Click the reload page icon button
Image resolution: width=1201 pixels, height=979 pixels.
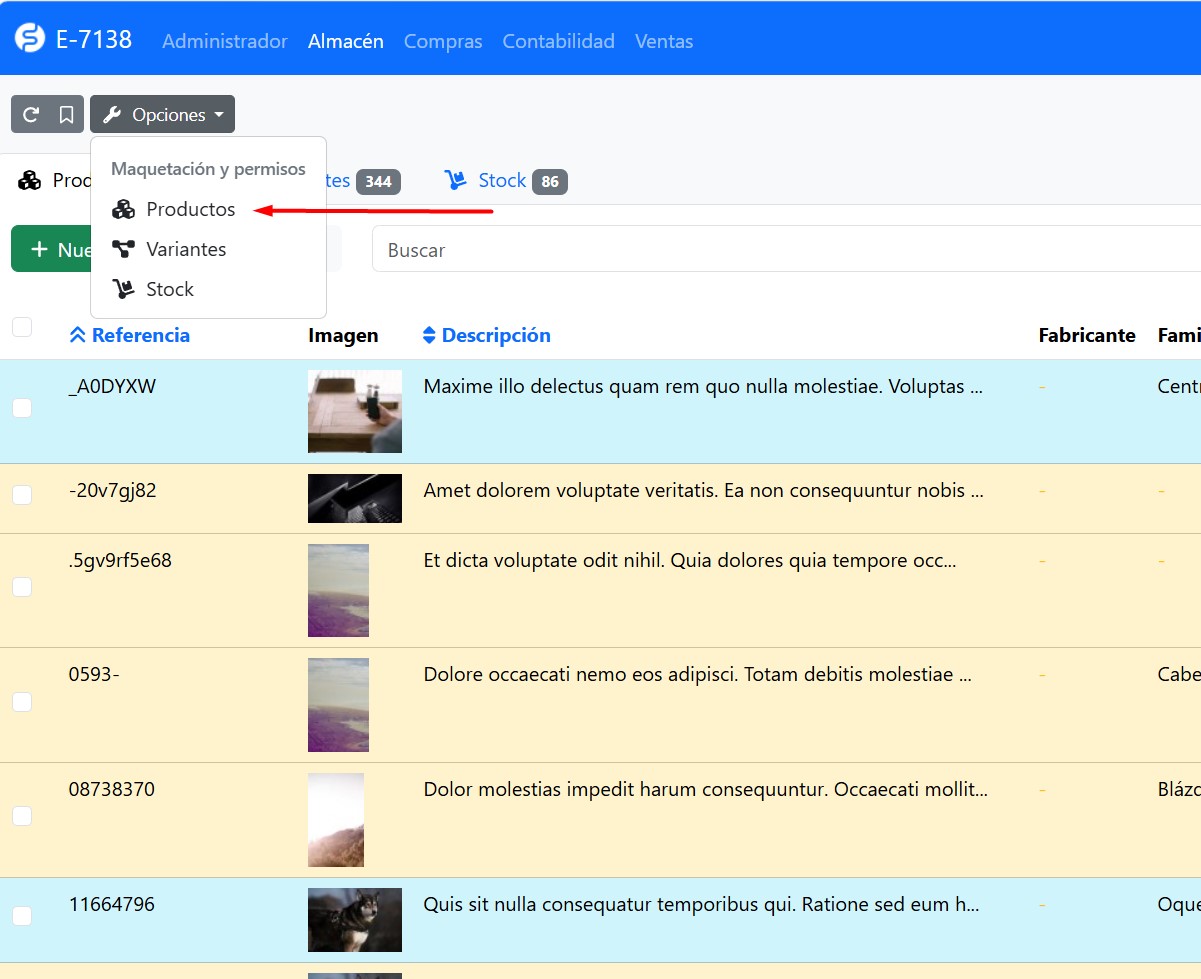31,115
